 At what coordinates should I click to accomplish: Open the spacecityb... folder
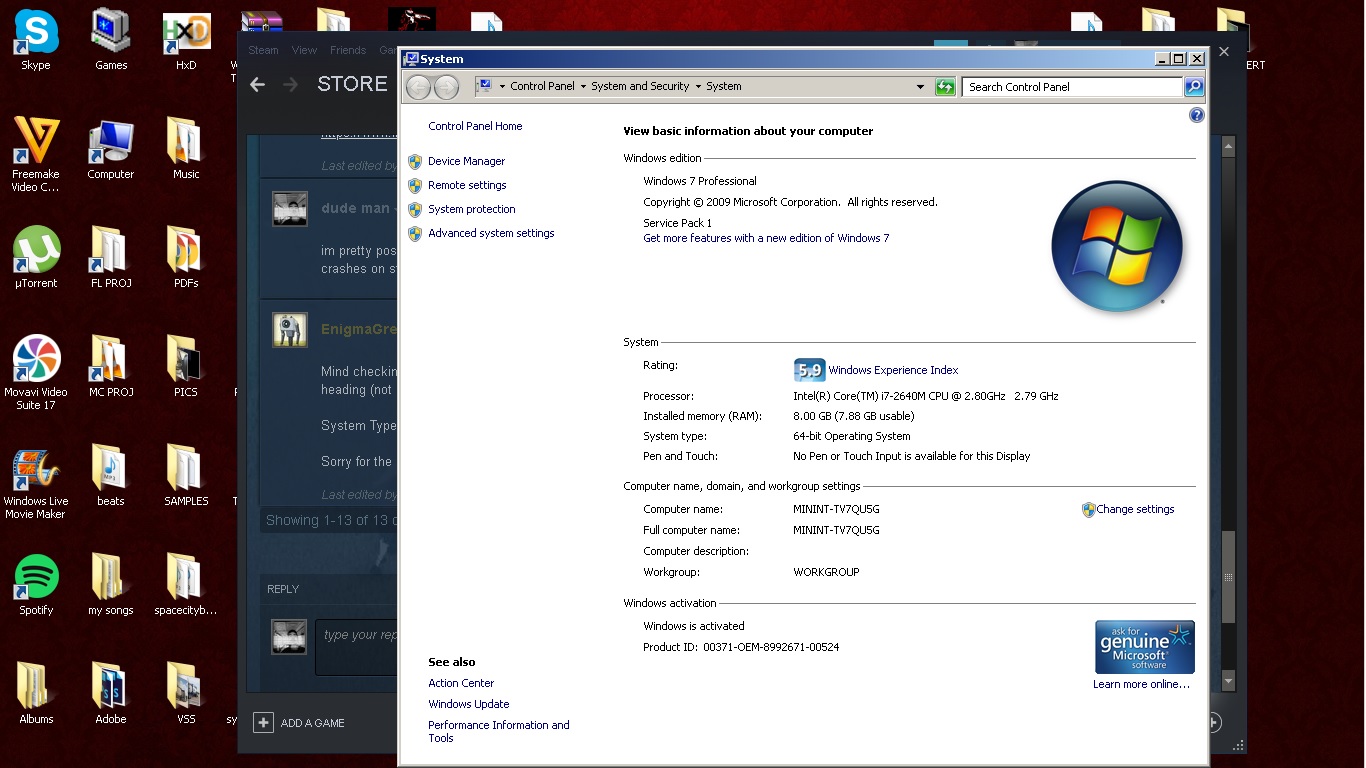(x=186, y=585)
